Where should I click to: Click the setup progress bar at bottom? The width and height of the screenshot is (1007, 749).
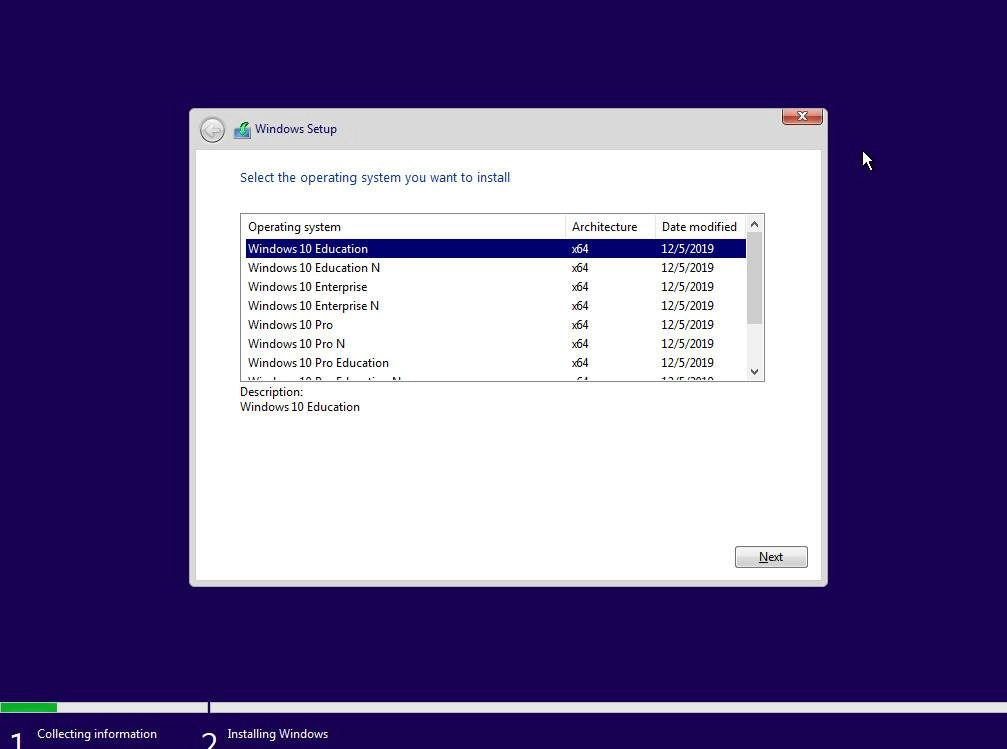click(x=504, y=707)
